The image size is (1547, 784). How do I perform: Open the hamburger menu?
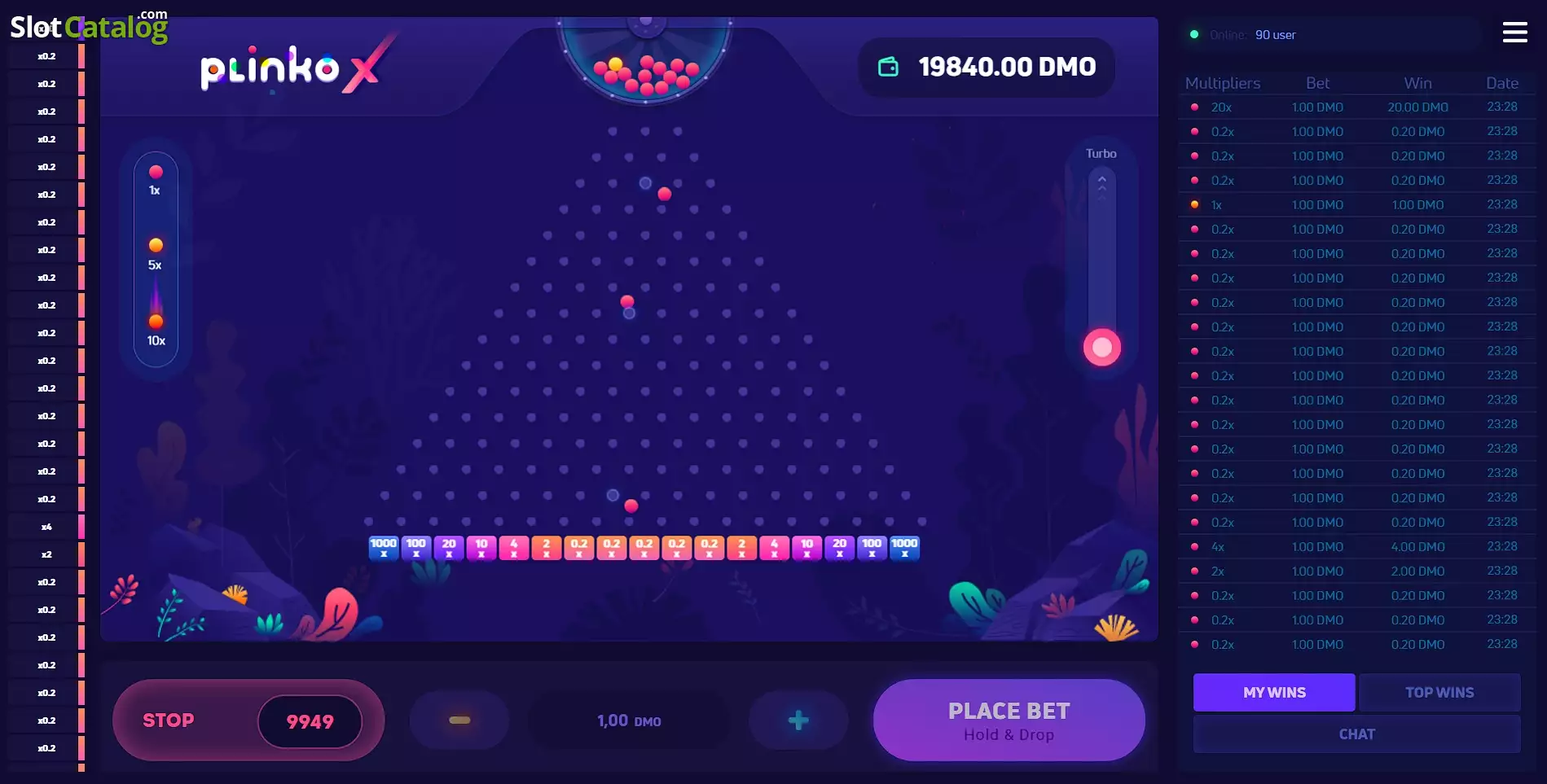(1514, 33)
